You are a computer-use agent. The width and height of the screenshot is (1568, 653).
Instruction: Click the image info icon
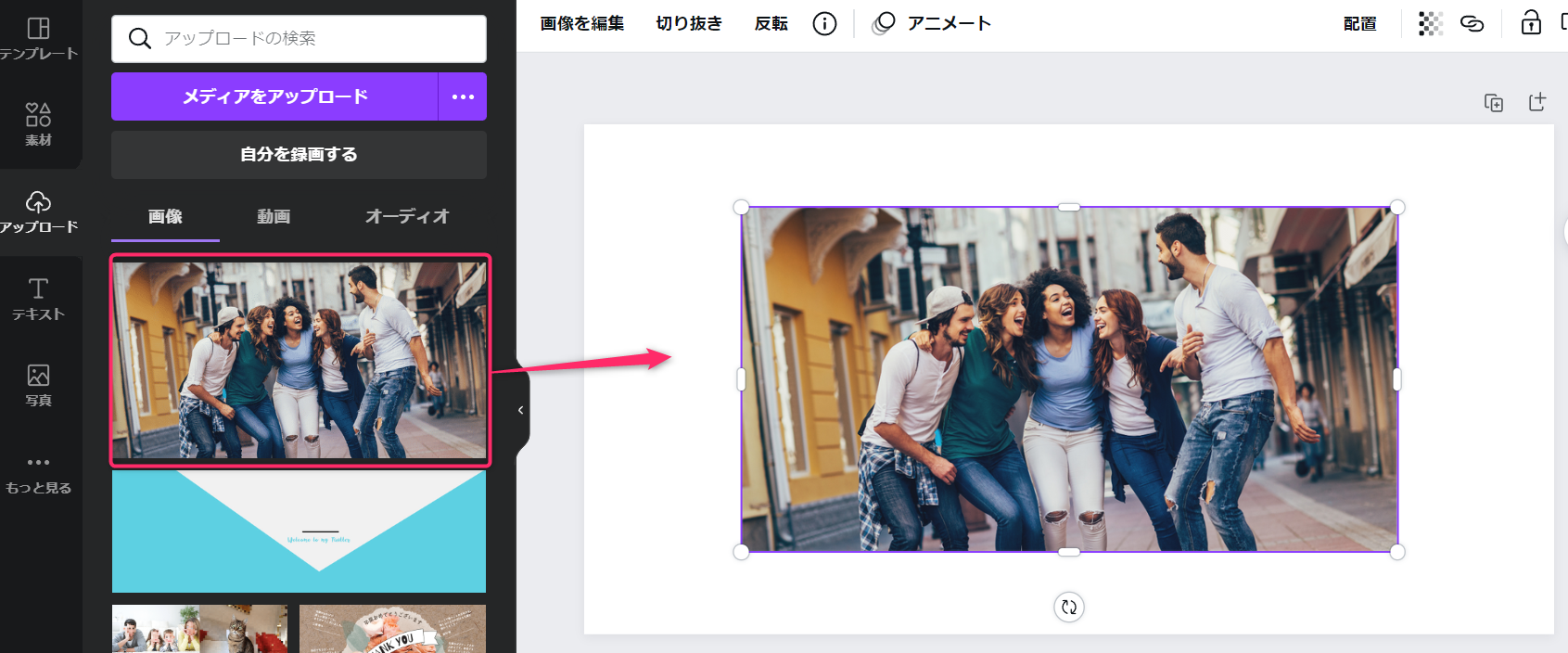pos(824,24)
